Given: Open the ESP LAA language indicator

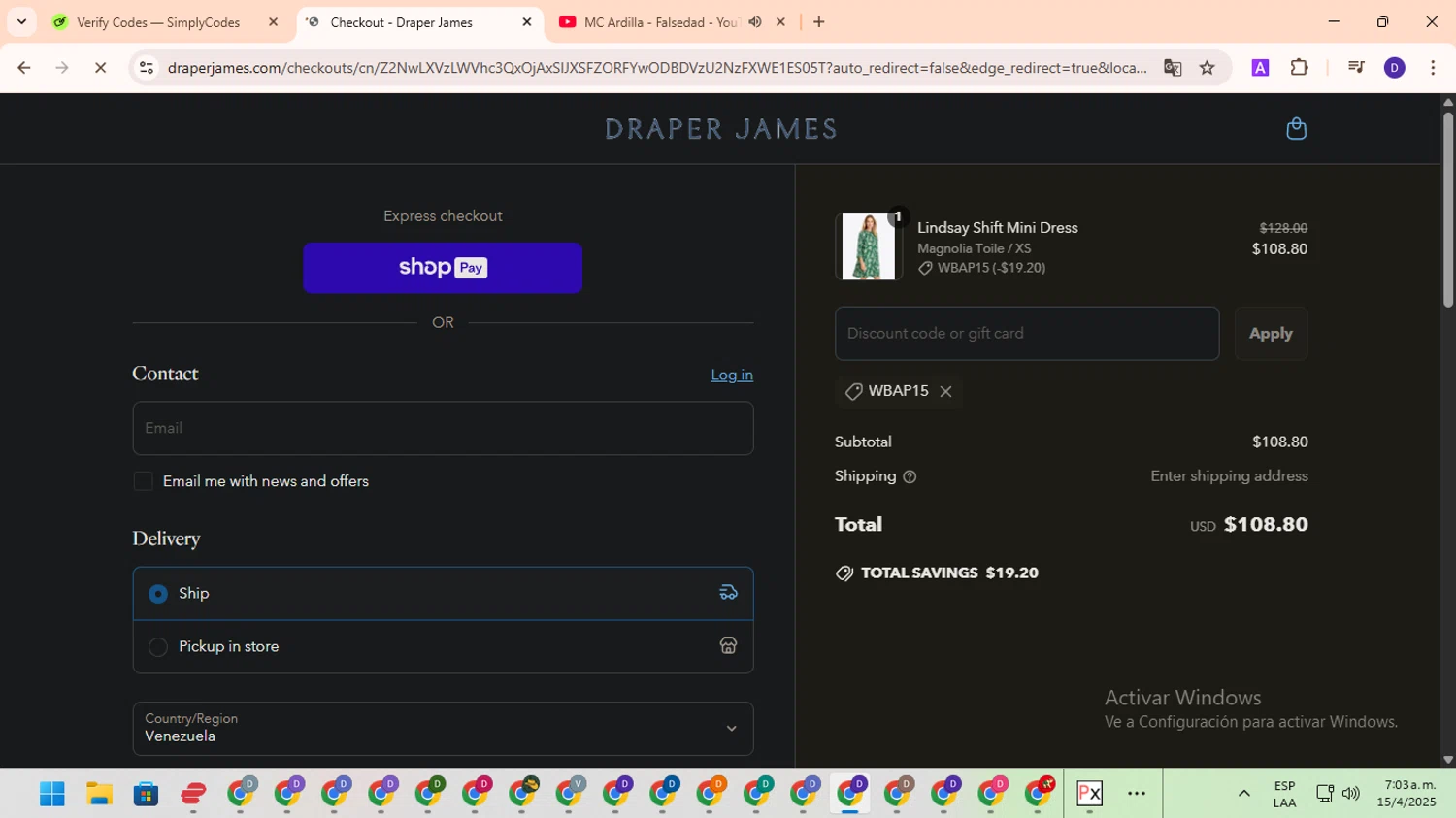Looking at the screenshot, I should point(1284,794).
